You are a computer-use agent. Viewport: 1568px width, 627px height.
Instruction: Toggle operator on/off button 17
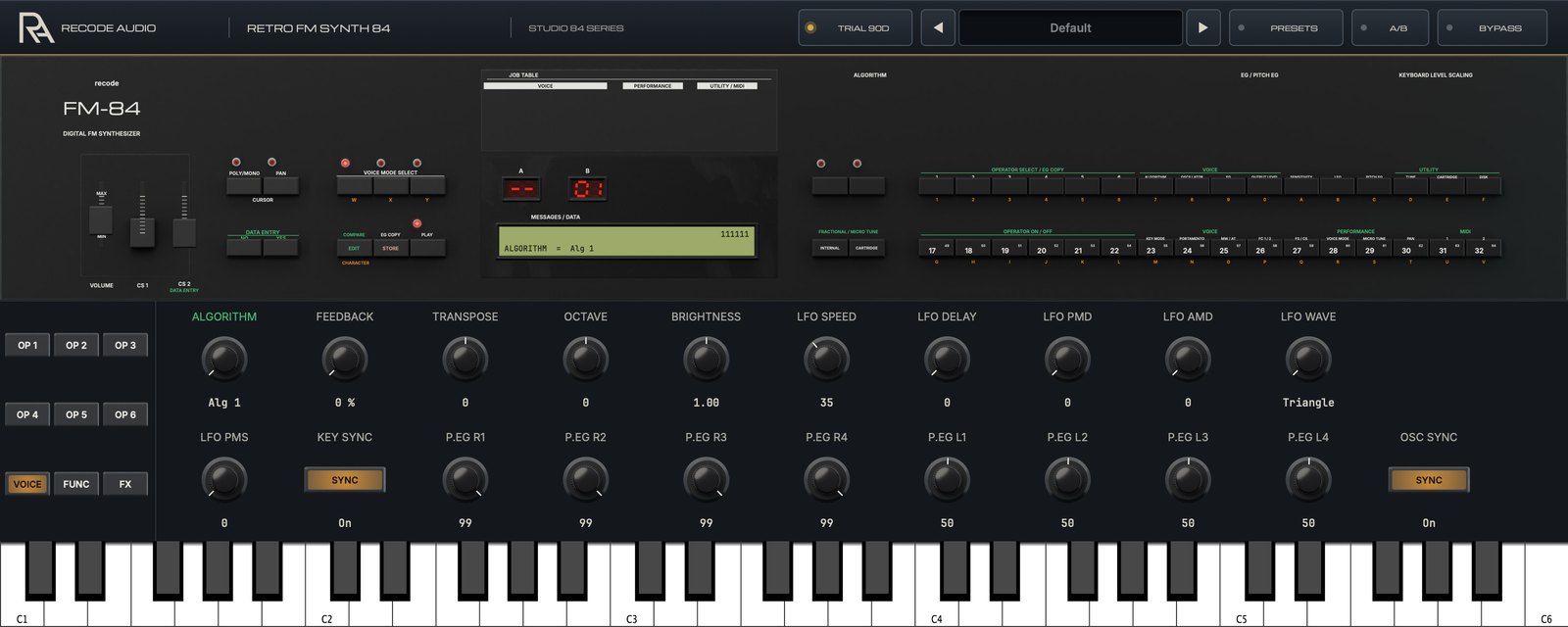coord(937,248)
